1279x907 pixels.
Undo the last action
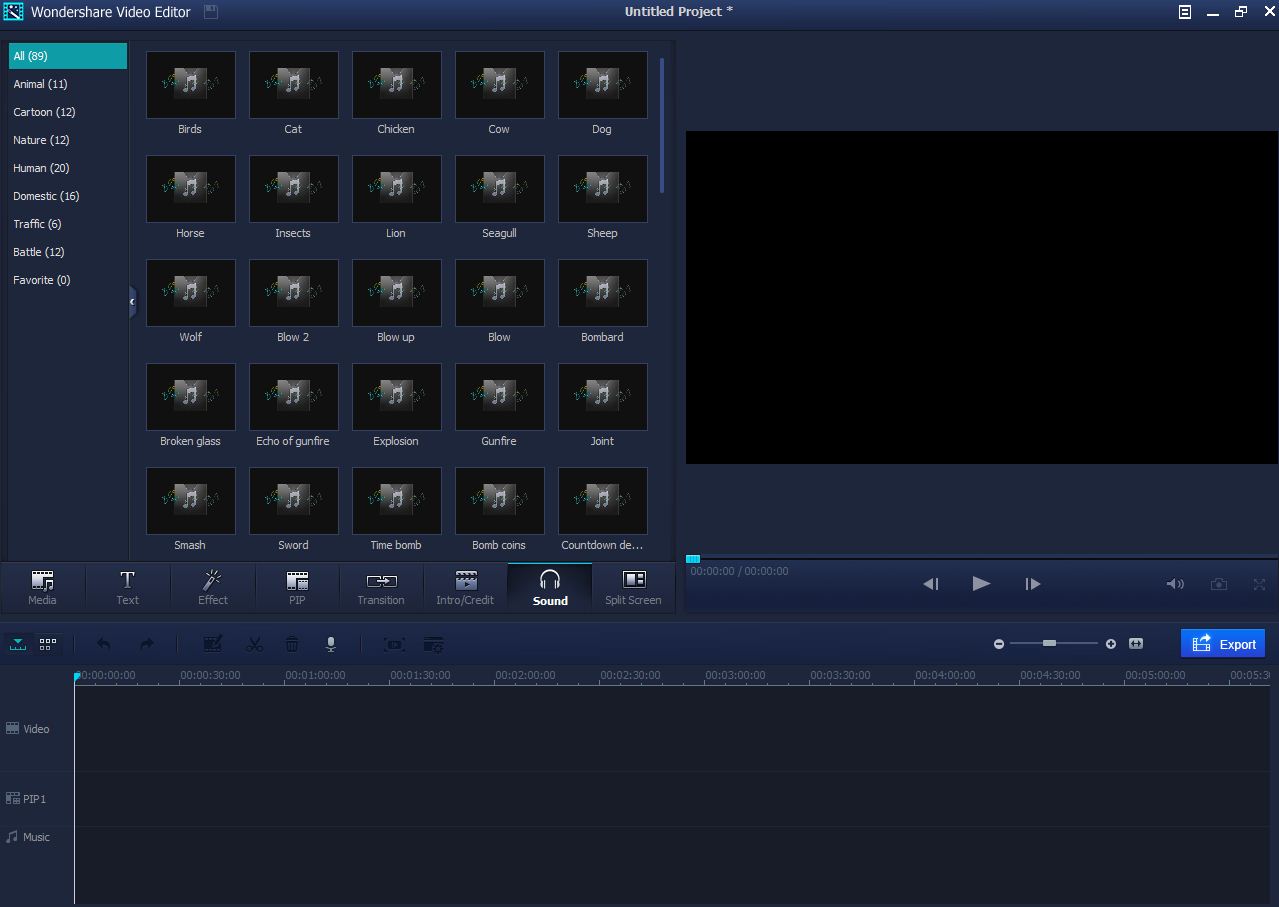click(103, 644)
